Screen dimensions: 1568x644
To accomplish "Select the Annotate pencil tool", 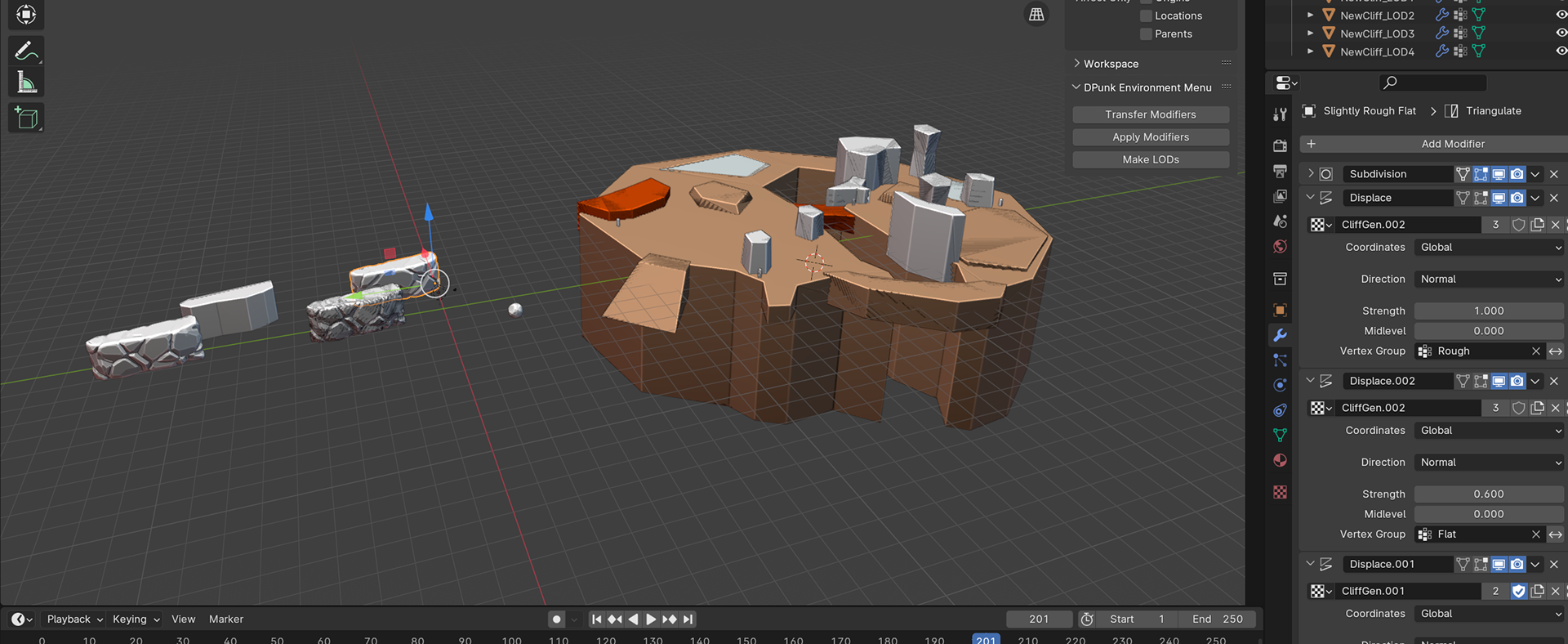I will (26, 51).
